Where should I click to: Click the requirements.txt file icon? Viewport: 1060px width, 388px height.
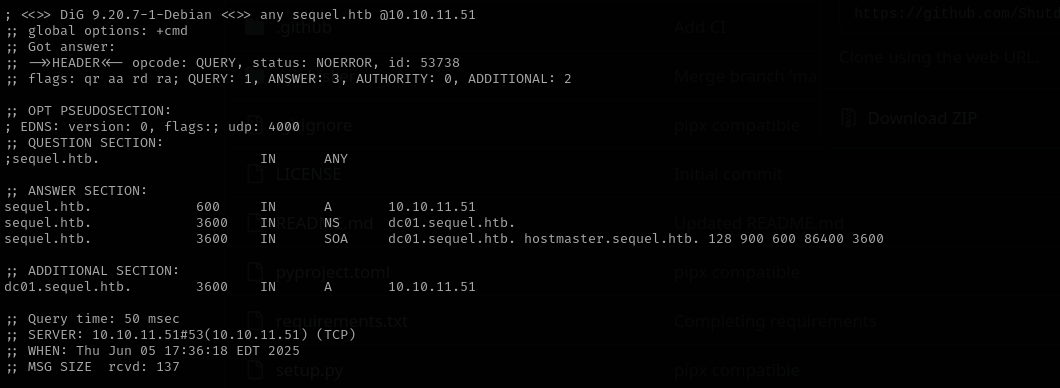coord(255,320)
